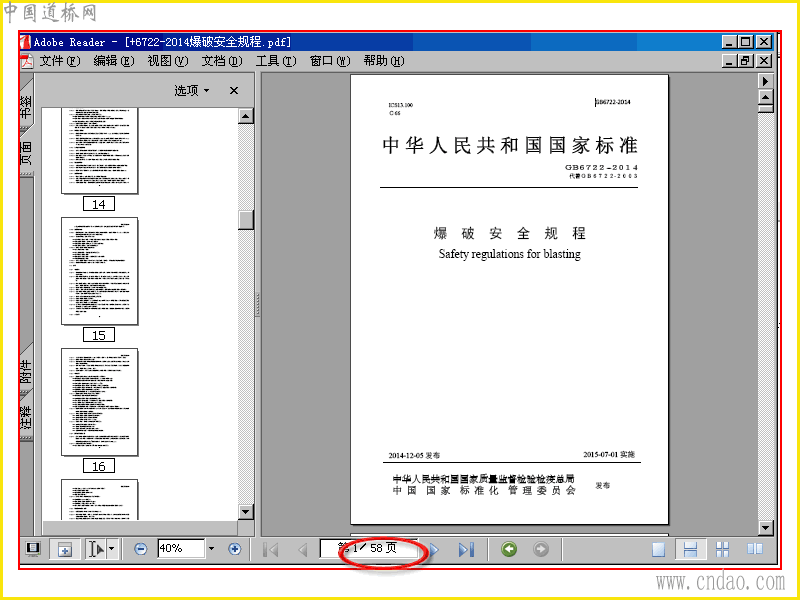Viewport: 800px width, 600px height.
Task: Toggle continuous page layout
Action: pyautogui.click(x=690, y=549)
